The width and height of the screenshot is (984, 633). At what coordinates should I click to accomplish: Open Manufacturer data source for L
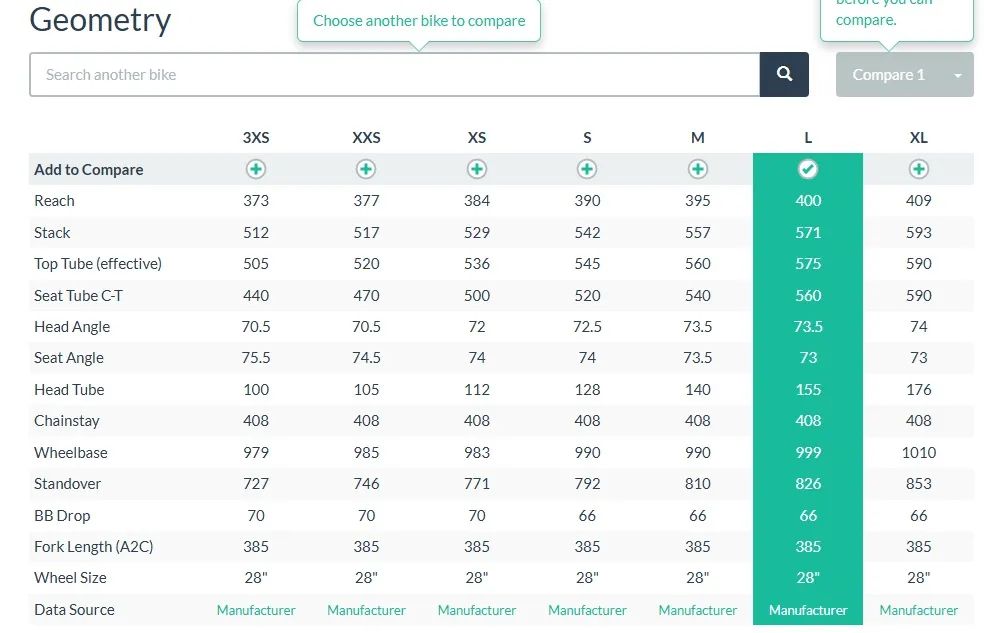[x=808, y=610]
